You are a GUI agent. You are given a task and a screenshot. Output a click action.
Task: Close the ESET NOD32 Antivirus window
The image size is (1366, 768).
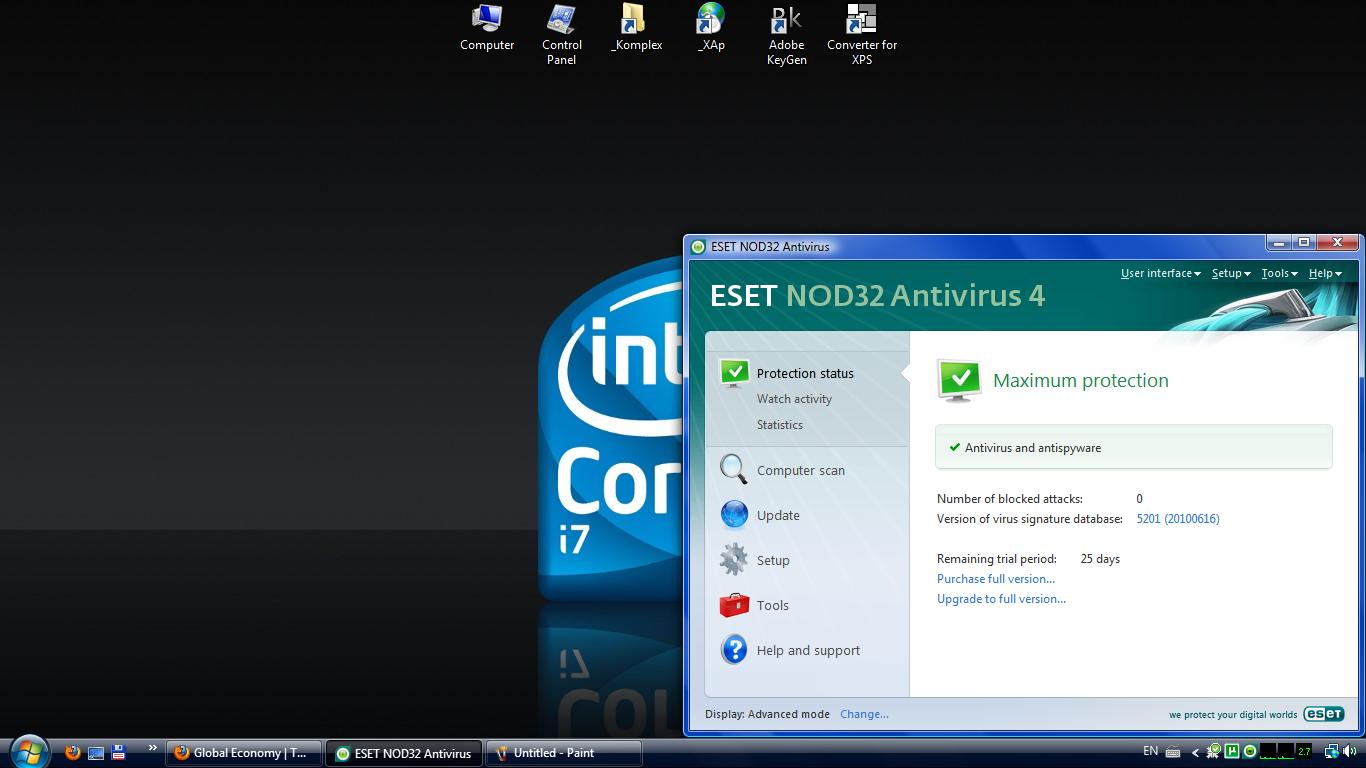(x=1337, y=243)
